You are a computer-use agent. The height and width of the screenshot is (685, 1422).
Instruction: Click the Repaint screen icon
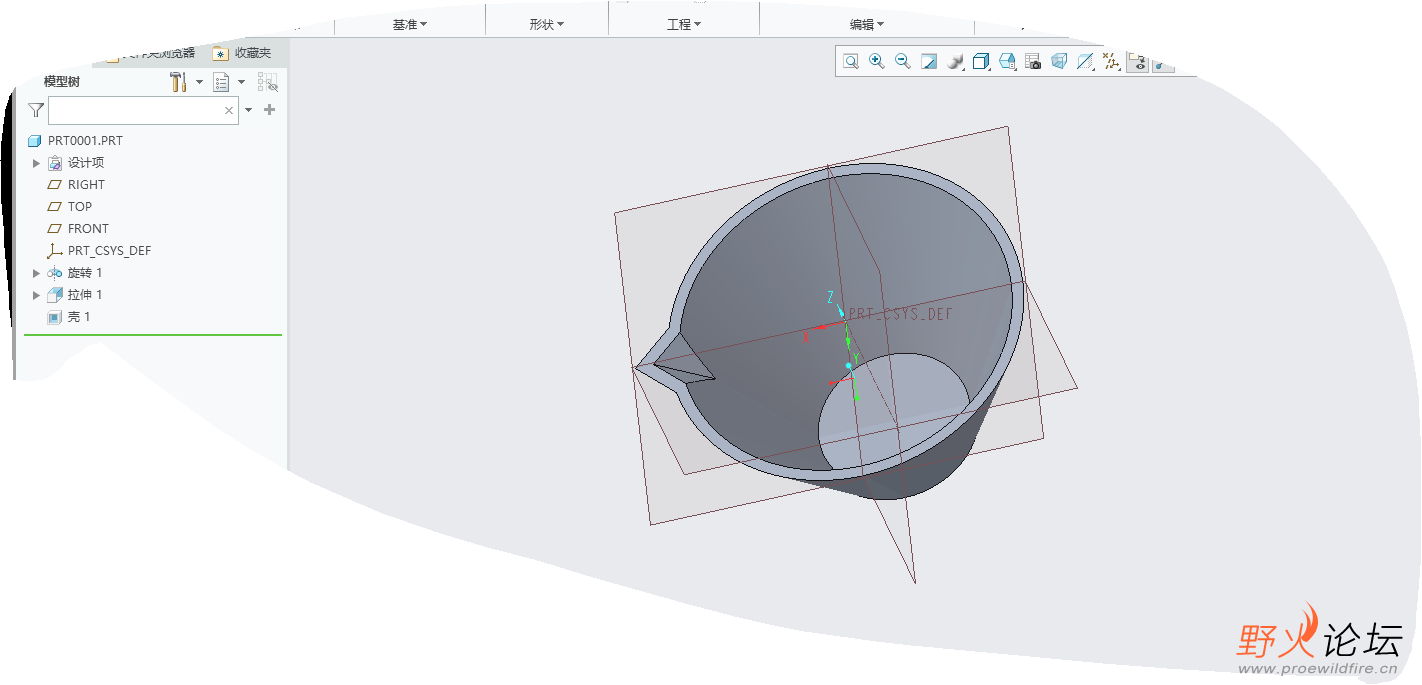click(929, 62)
